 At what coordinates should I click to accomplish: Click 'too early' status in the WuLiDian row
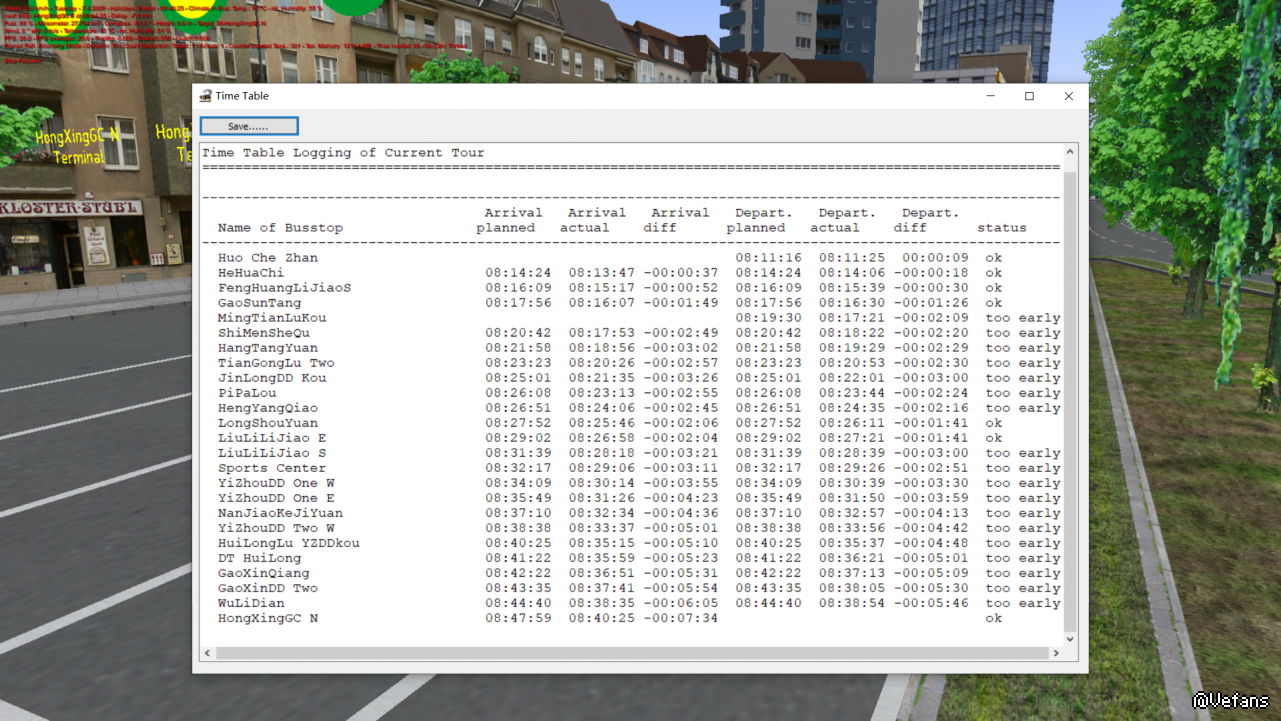click(x=1023, y=603)
